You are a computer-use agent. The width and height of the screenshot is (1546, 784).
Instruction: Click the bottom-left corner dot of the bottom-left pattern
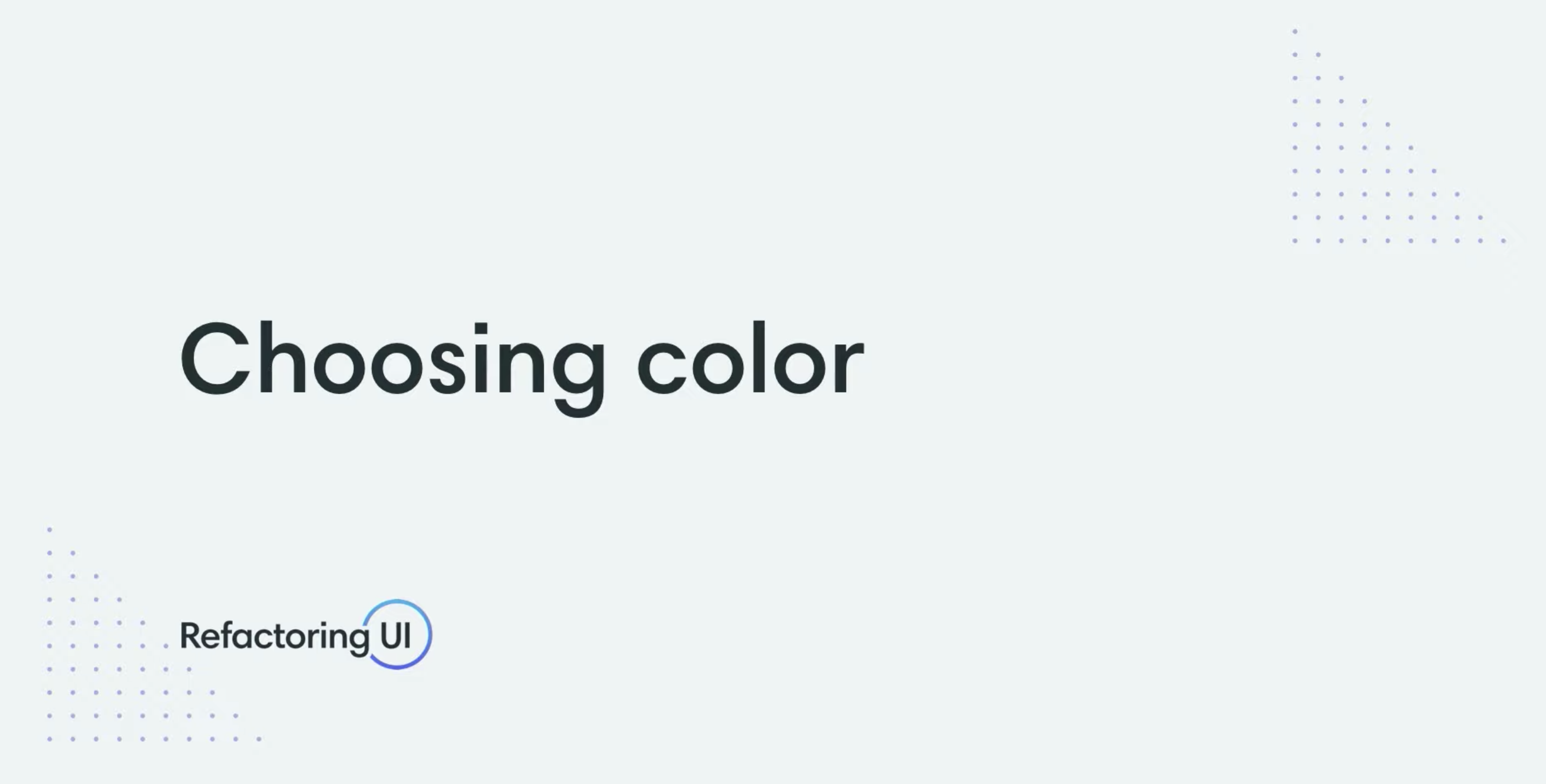50,739
